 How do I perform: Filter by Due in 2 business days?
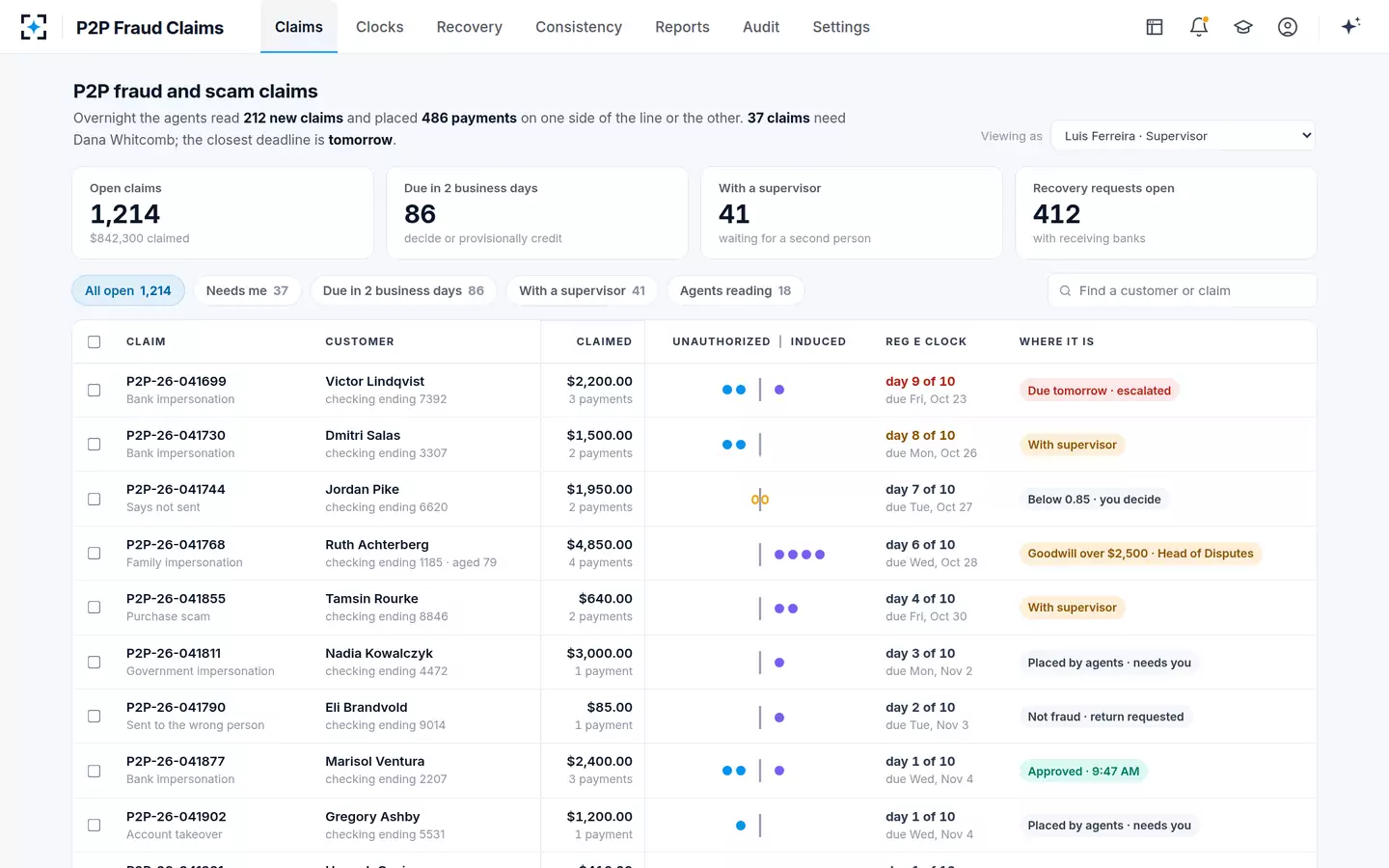point(403,290)
